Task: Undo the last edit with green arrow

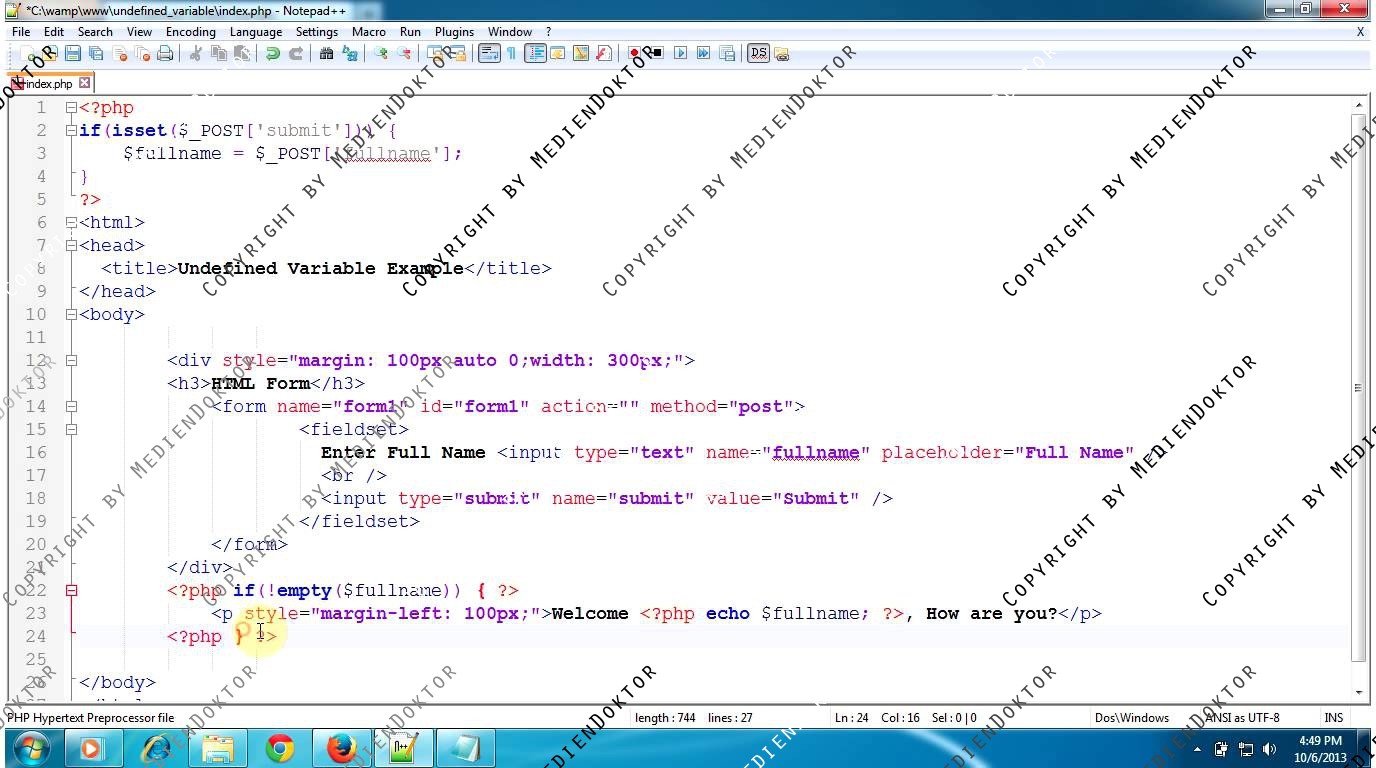Action: tap(272, 54)
